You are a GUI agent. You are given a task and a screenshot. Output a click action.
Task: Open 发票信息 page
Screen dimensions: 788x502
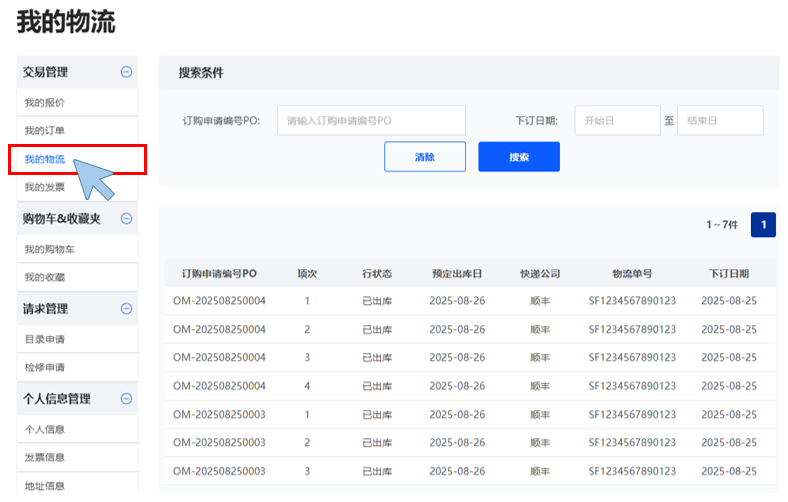[x=45, y=458]
